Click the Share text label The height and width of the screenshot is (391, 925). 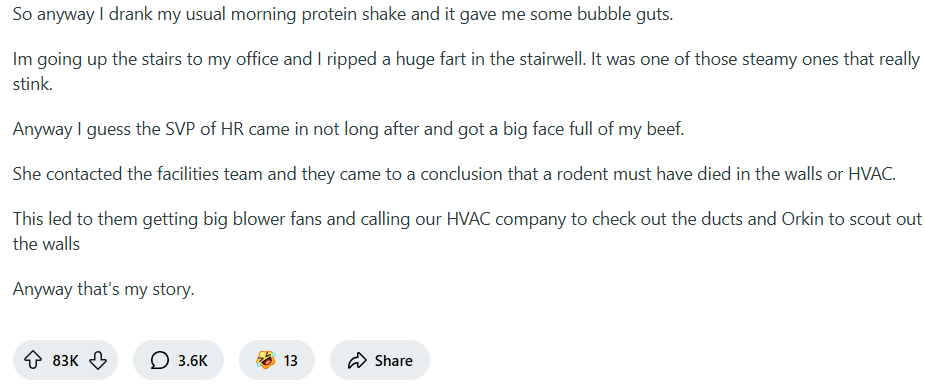tap(393, 360)
